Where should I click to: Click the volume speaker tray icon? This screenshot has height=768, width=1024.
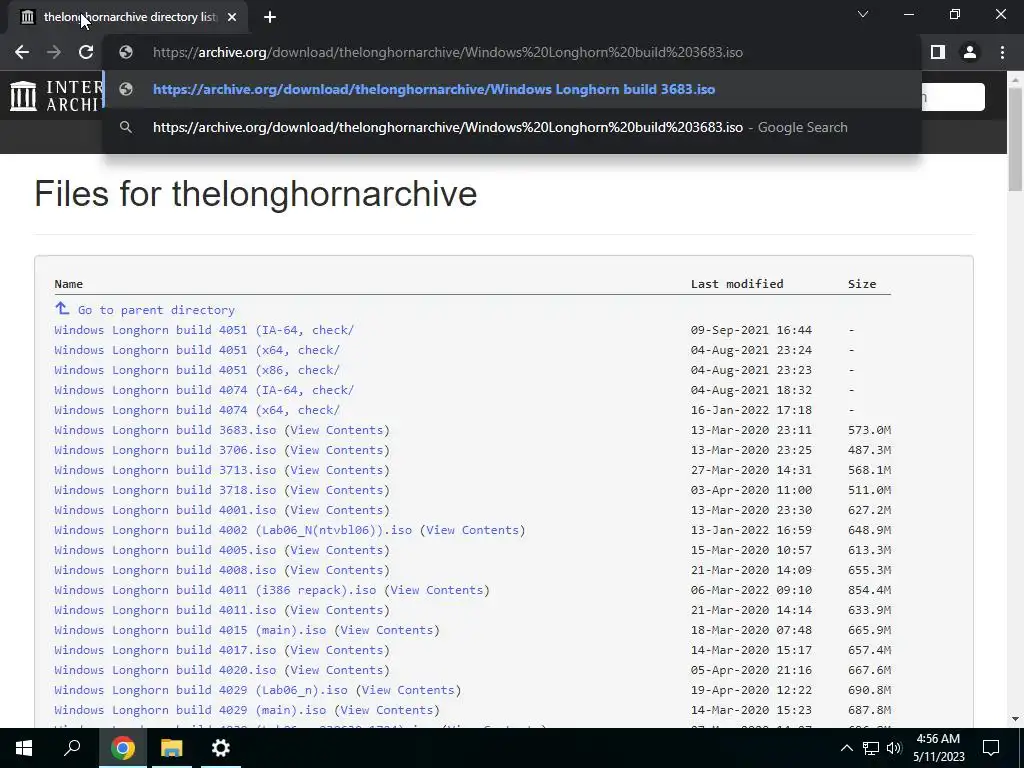[894, 748]
